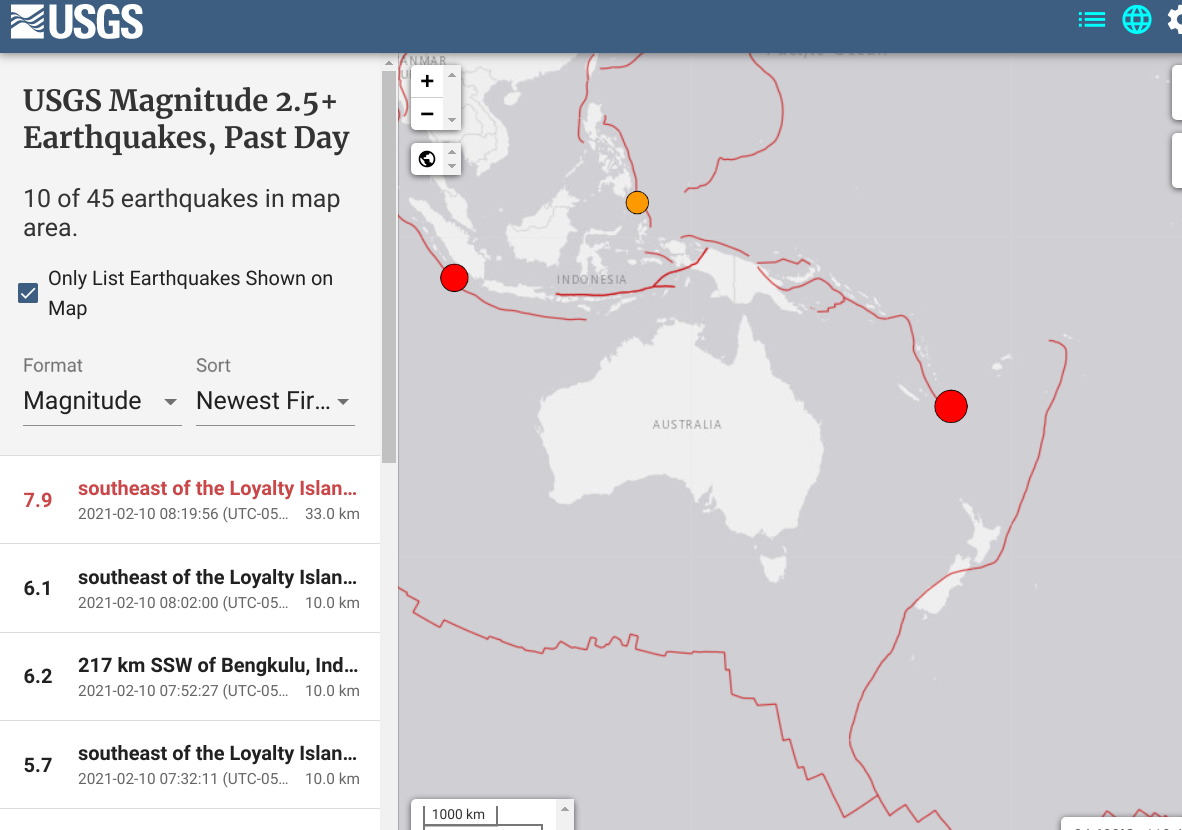Select red earthquake marker southeast of Loyalty Islands
The width and height of the screenshot is (1182, 830).
[951, 406]
